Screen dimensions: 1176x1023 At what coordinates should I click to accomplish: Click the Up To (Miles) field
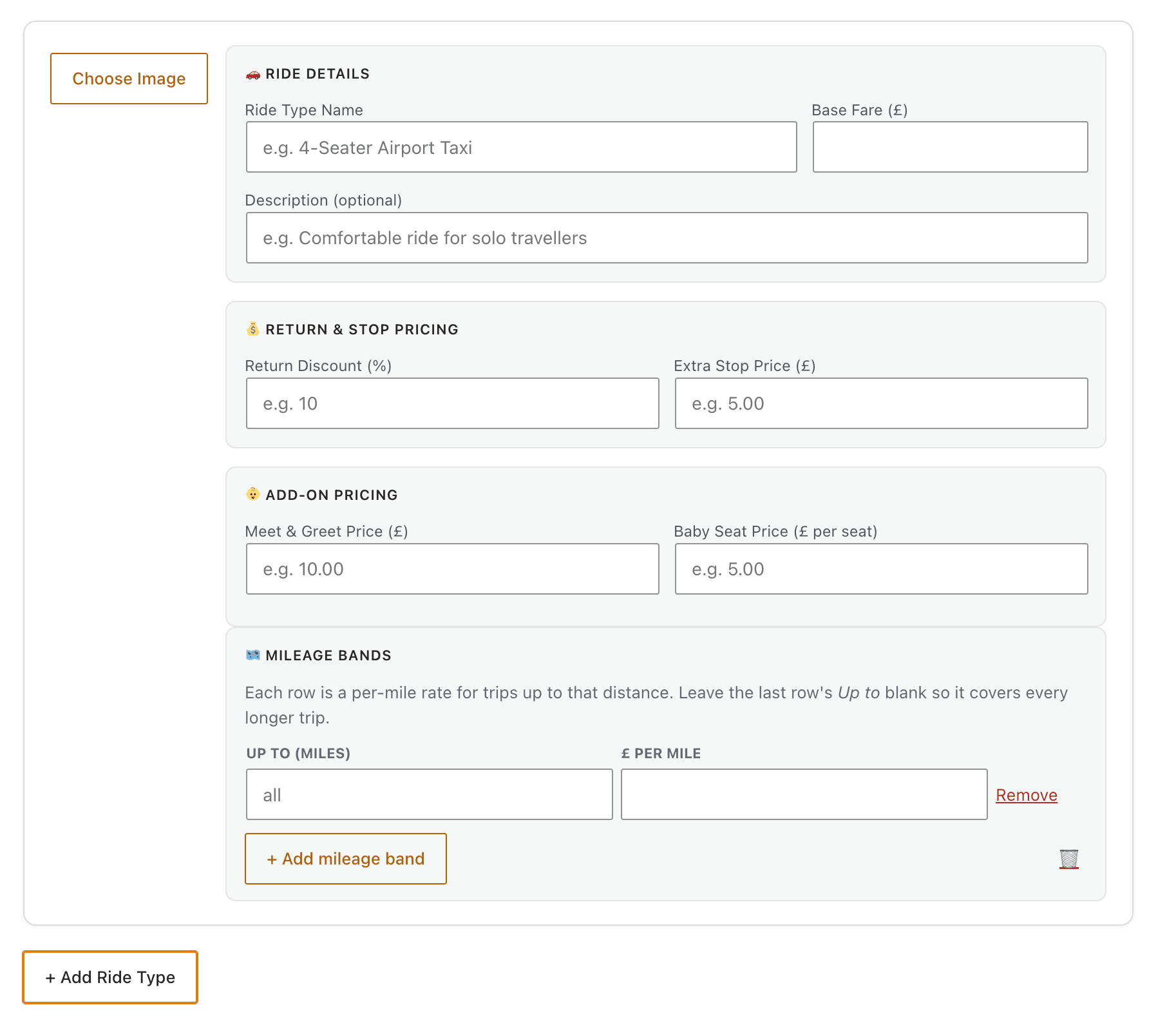pyautogui.click(x=430, y=794)
